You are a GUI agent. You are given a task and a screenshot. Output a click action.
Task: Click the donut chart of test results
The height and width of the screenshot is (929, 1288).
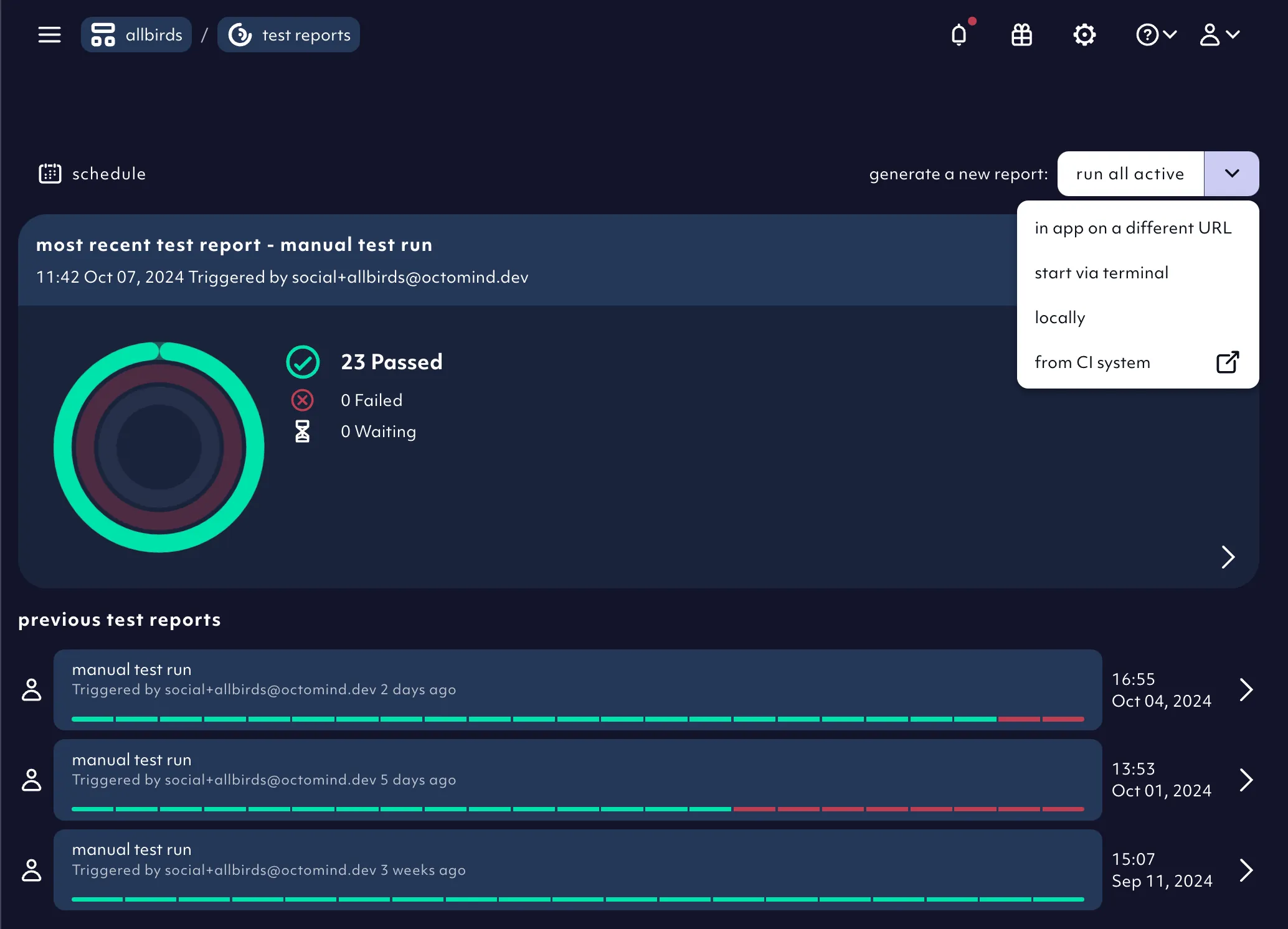[159, 447]
